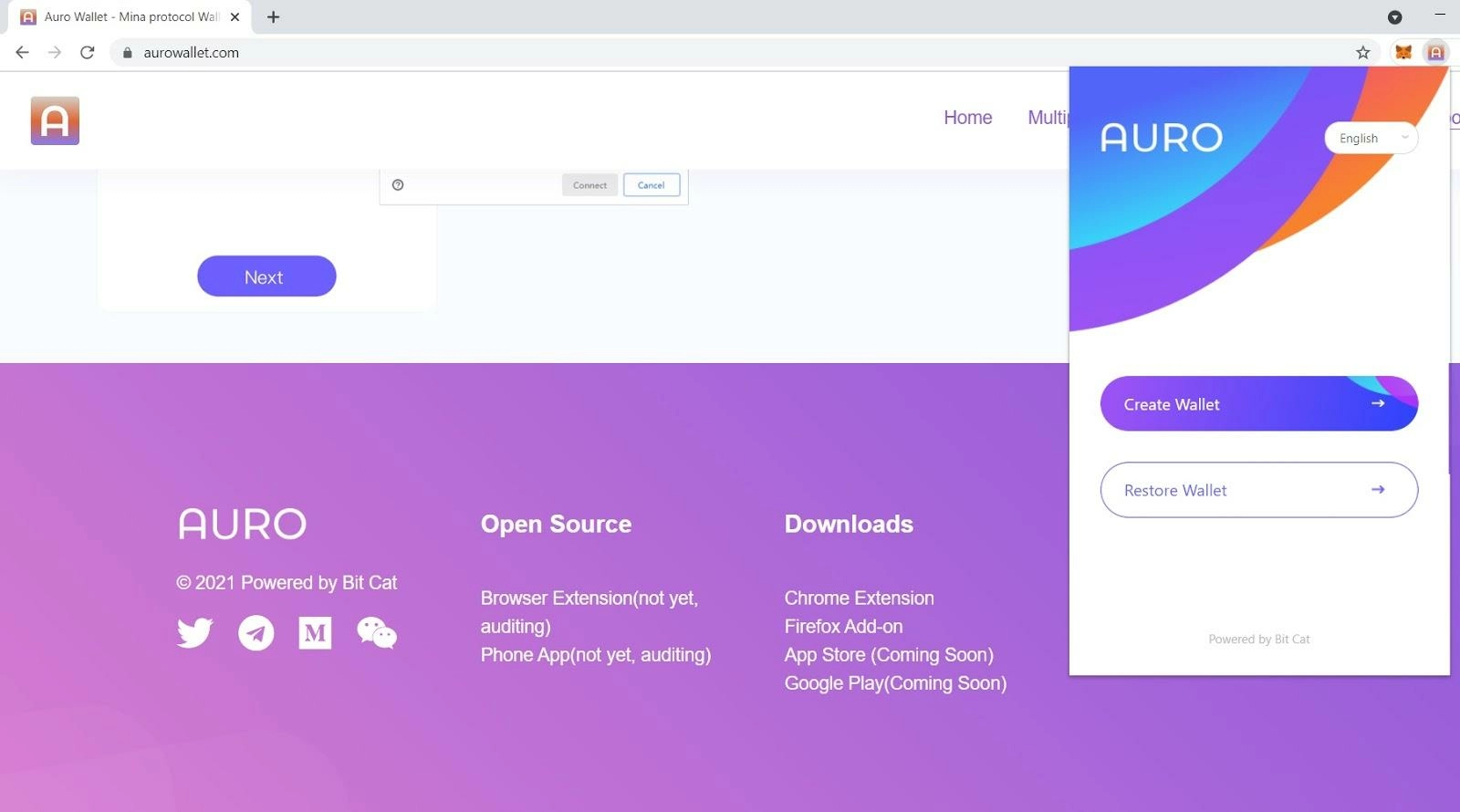Click the lock icon in address bar
Image resolution: width=1460 pixels, height=812 pixels.
[128, 52]
